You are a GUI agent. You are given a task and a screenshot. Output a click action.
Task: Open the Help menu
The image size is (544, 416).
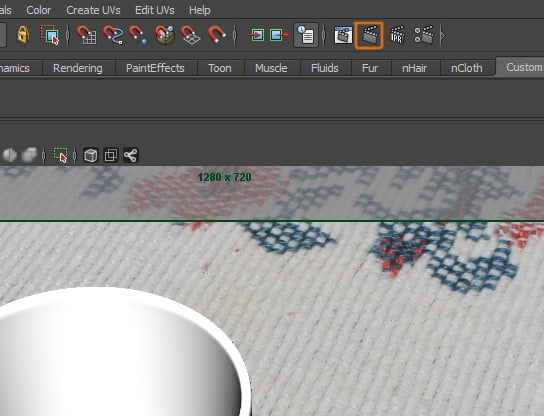coord(199,10)
